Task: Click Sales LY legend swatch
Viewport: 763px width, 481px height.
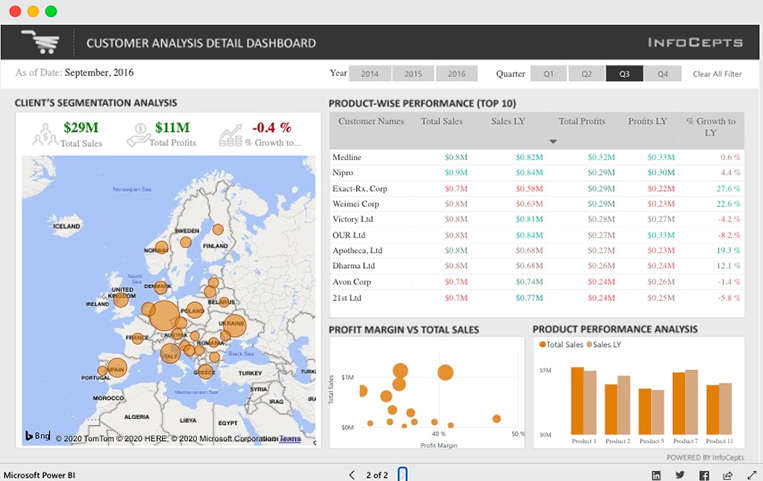Action: coord(589,344)
